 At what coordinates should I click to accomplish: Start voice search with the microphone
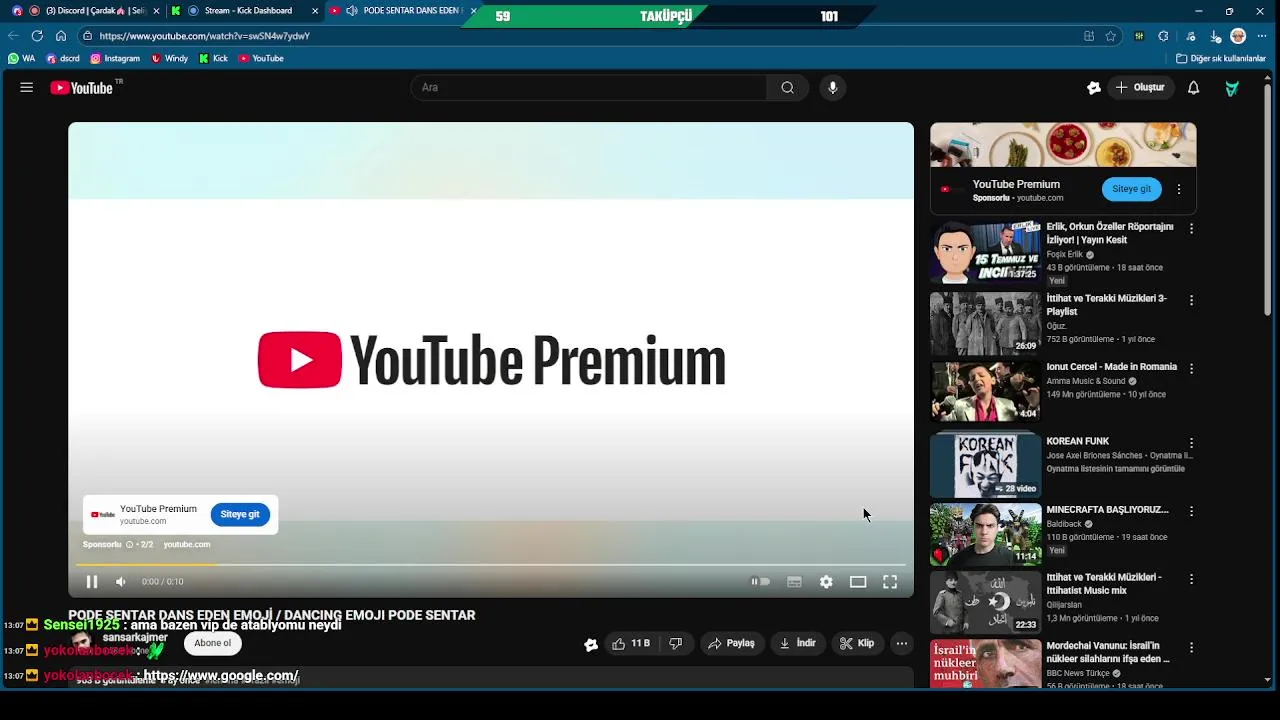[833, 88]
